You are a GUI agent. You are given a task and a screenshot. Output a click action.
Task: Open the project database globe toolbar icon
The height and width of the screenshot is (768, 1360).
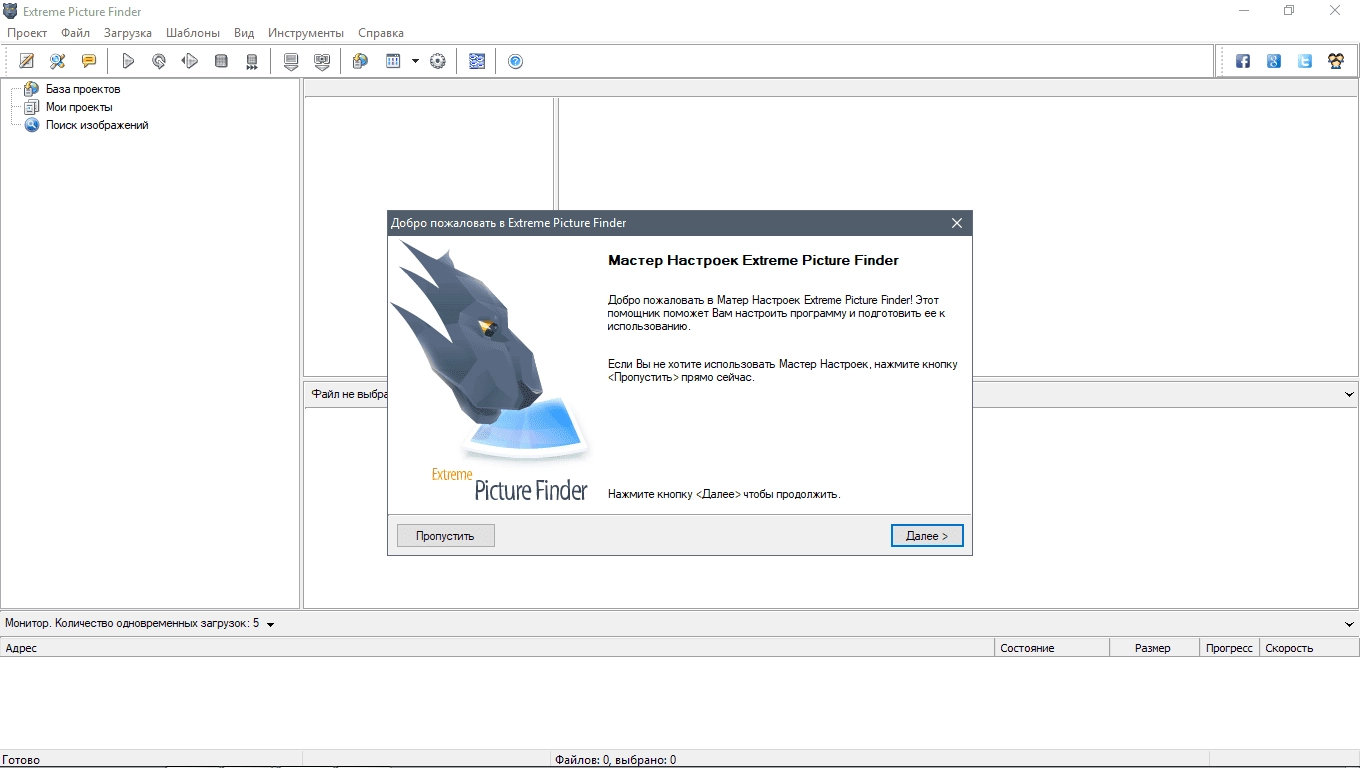(361, 61)
